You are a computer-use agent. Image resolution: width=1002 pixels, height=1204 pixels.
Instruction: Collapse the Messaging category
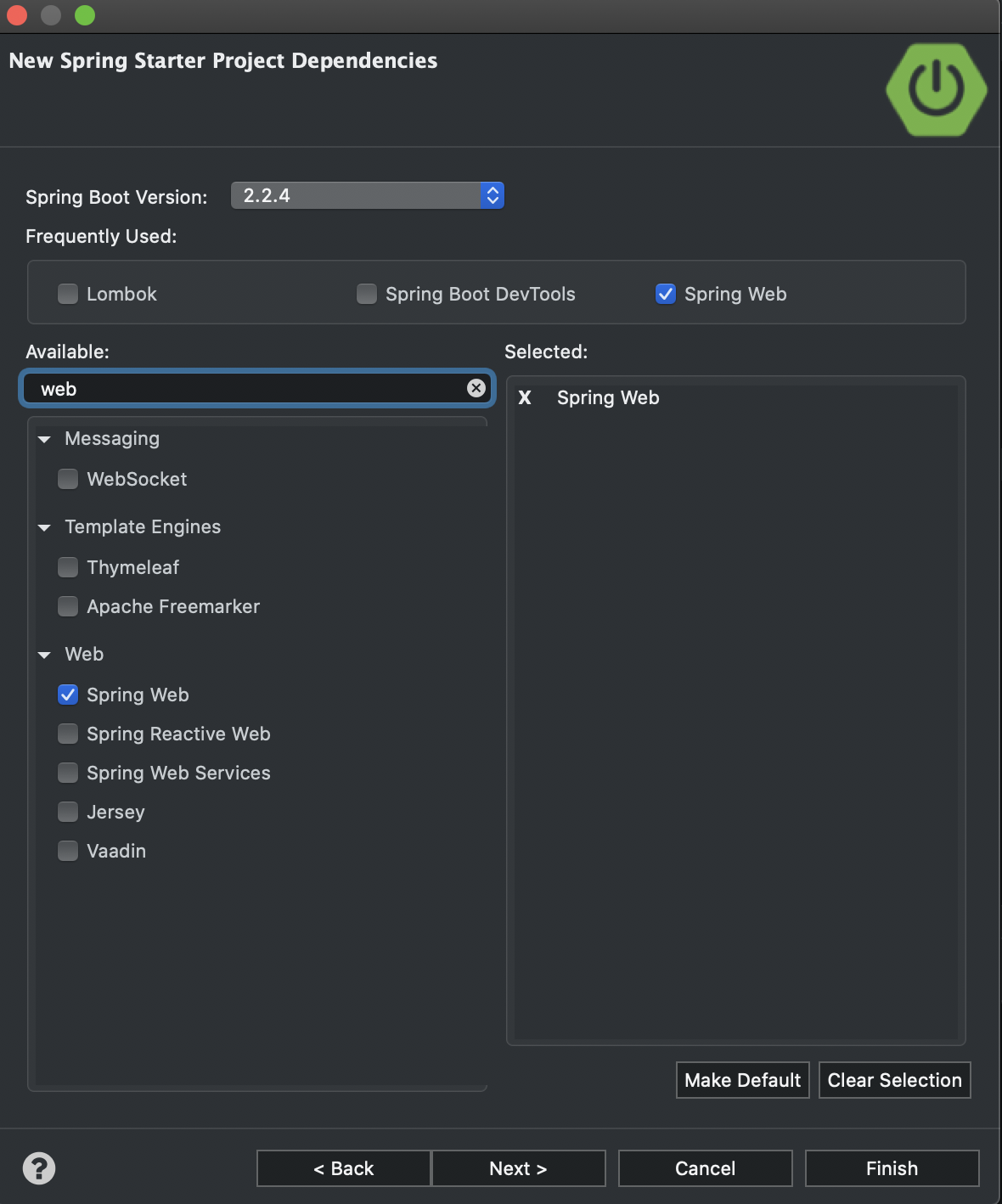point(44,439)
